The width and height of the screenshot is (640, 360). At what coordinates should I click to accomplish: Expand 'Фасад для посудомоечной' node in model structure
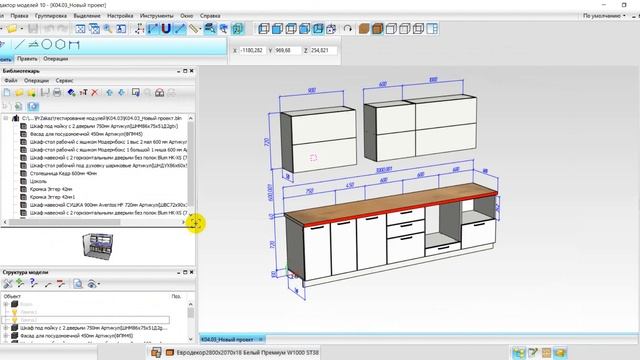click(6, 336)
